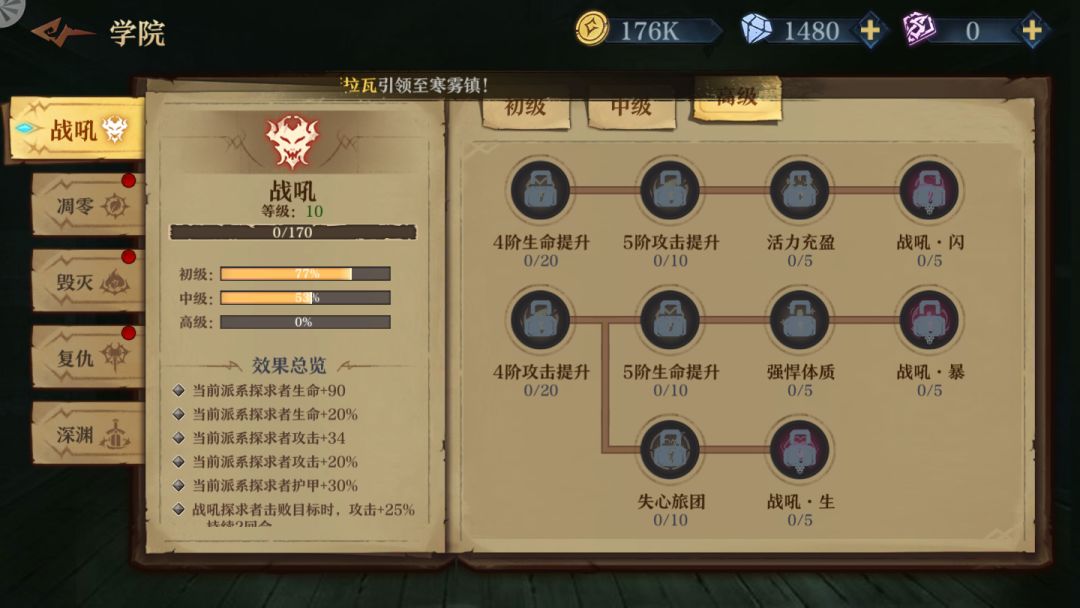Tap the locked 强悍体质 skill node
Screen dimensions: 1080x608
pyautogui.click(x=800, y=319)
